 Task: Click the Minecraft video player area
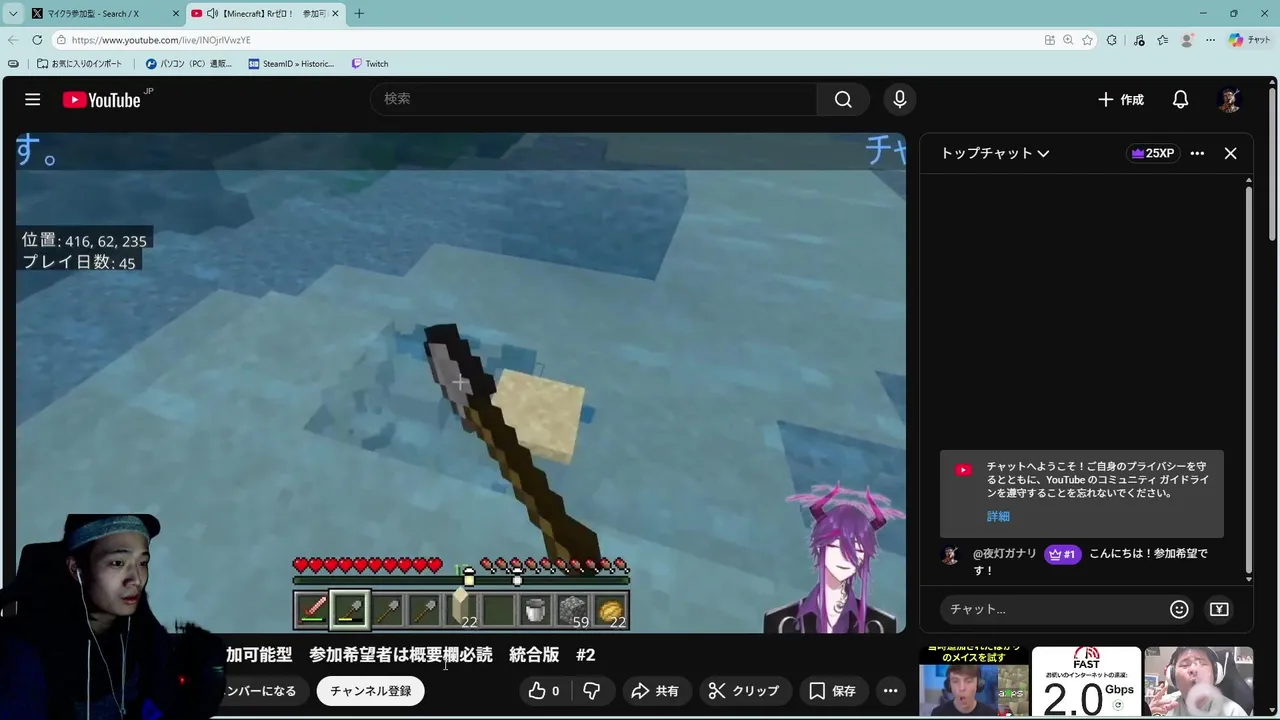click(x=460, y=383)
